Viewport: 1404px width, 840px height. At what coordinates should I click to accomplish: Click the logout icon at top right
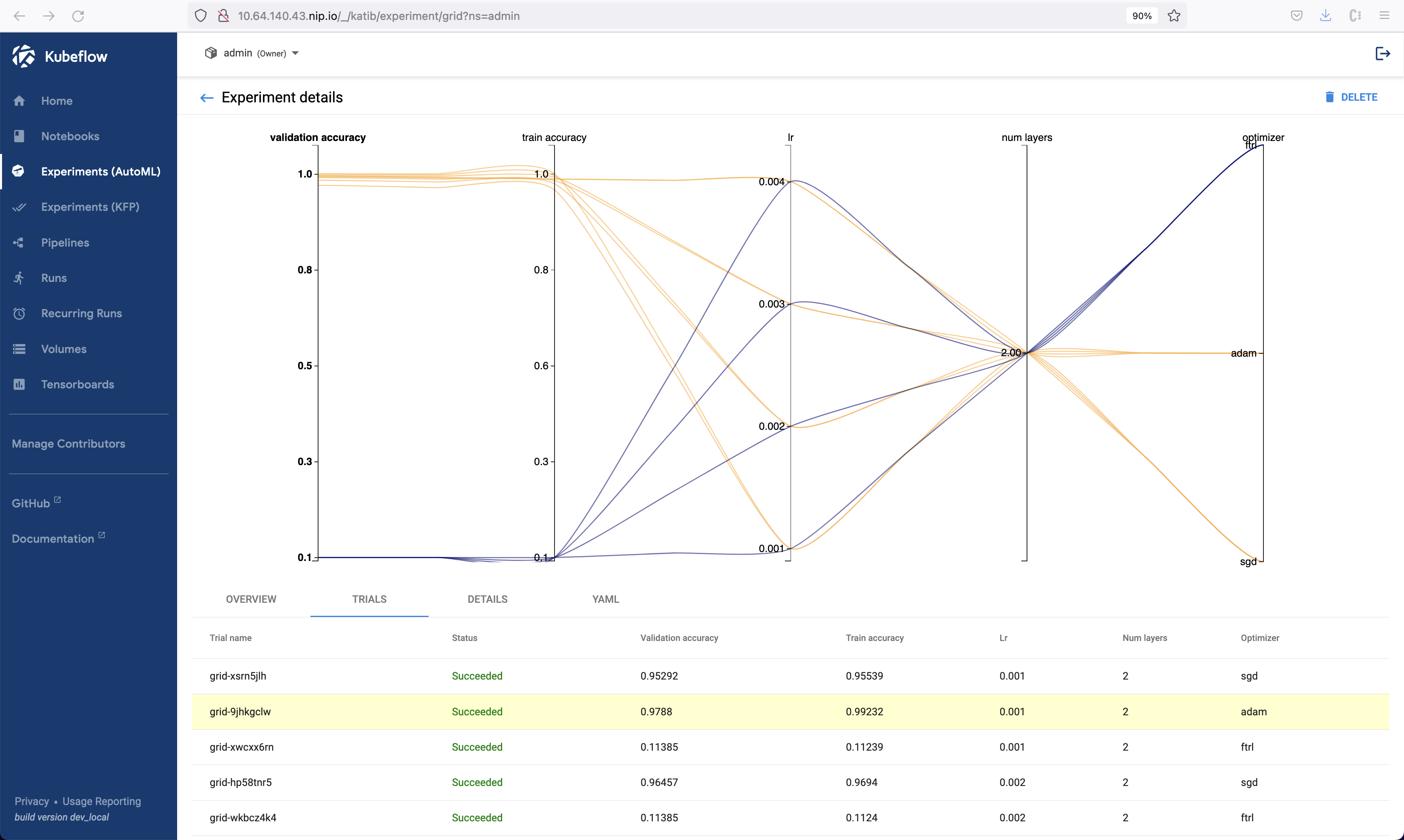tap(1382, 54)
